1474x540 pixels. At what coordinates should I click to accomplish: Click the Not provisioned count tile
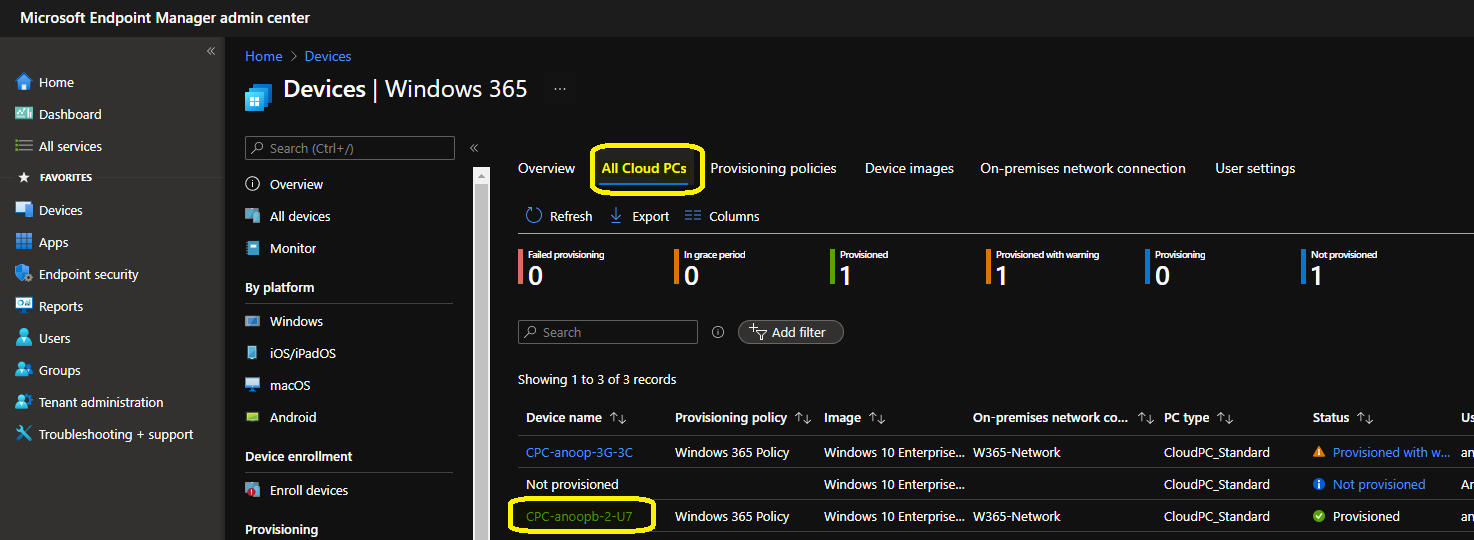tap(1341, 268)
